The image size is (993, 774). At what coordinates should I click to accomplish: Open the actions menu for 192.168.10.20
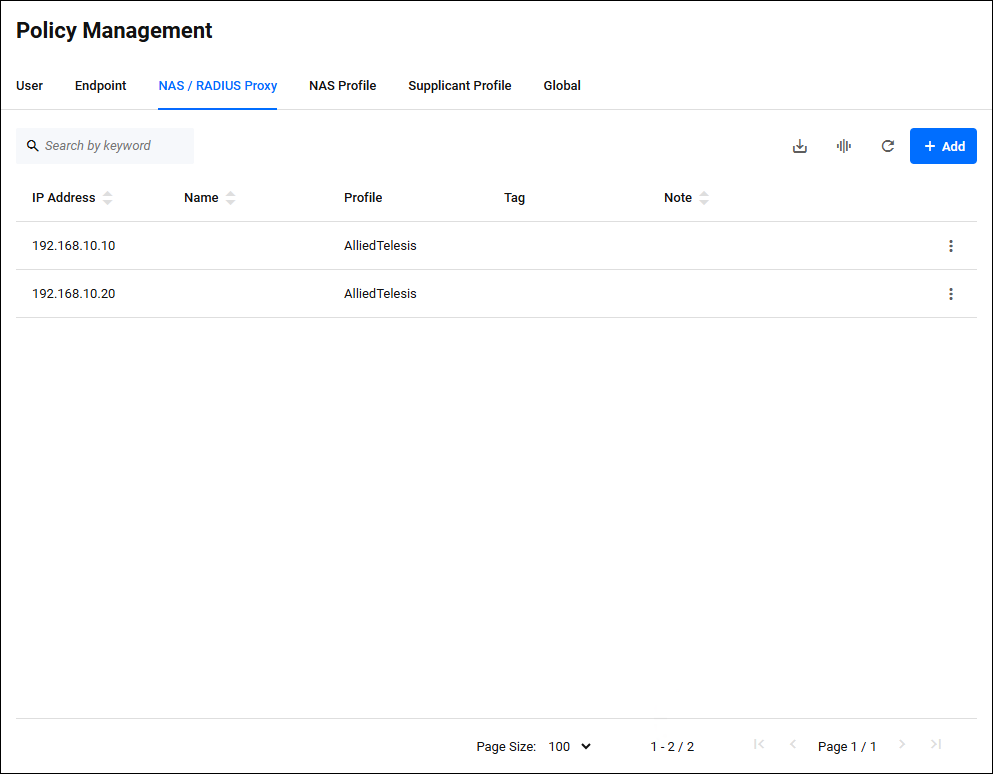950,294
